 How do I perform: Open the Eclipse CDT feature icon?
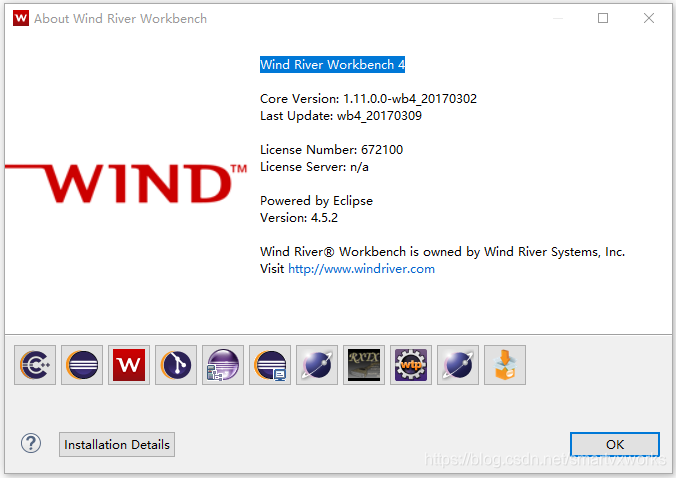(x=35, y=365)
